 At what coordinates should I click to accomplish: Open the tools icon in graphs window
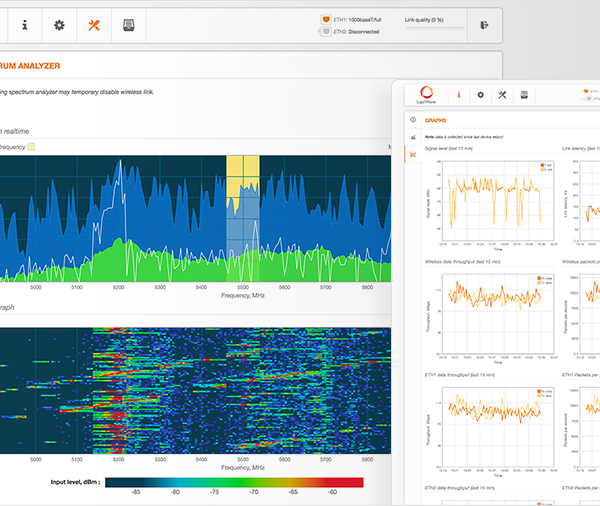(x=502, y=95)
